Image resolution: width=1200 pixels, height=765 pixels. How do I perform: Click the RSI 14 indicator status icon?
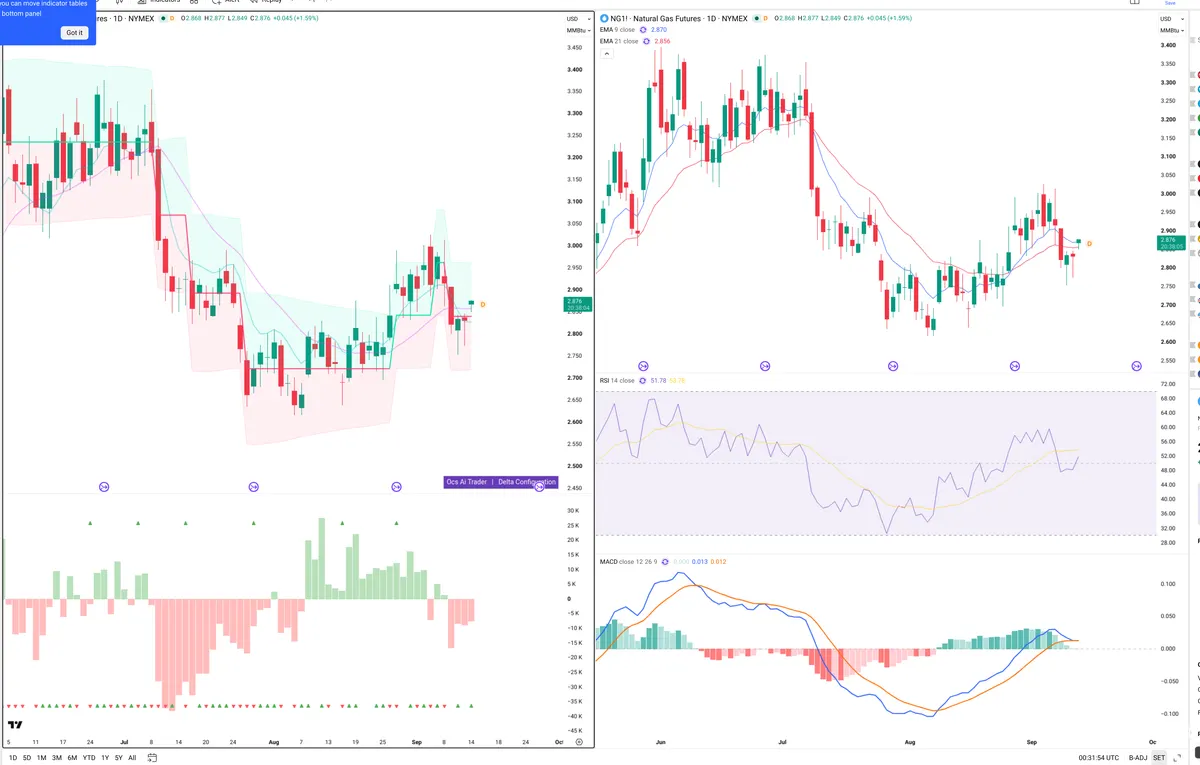643,381
